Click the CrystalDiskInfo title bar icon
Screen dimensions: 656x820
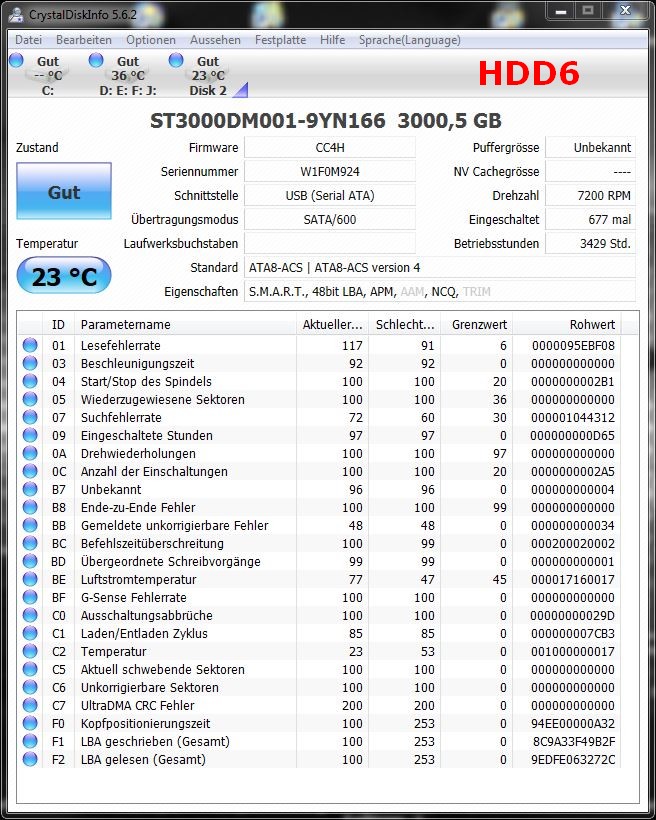point(16,15)
